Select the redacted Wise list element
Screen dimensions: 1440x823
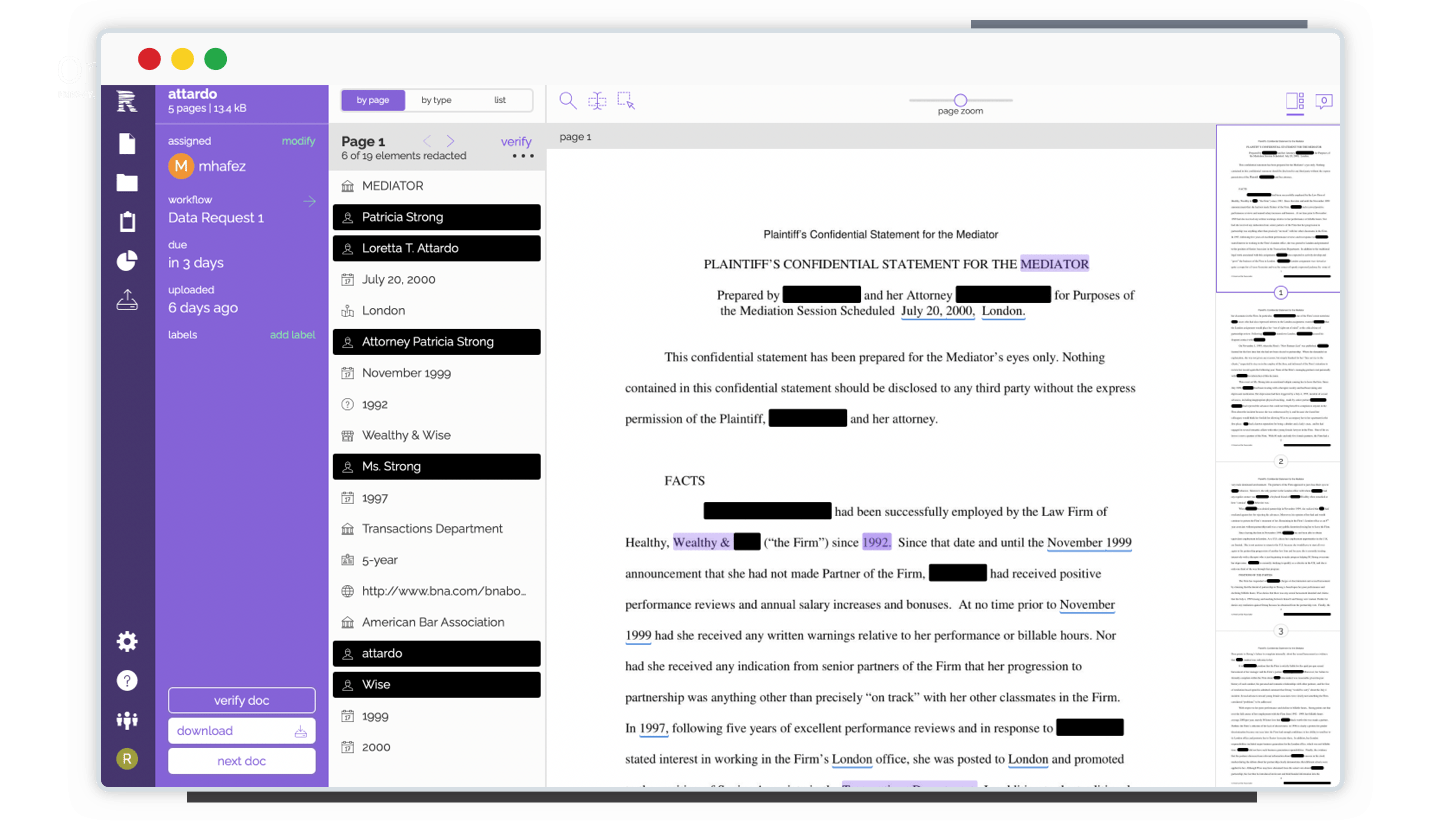[437, 685]
